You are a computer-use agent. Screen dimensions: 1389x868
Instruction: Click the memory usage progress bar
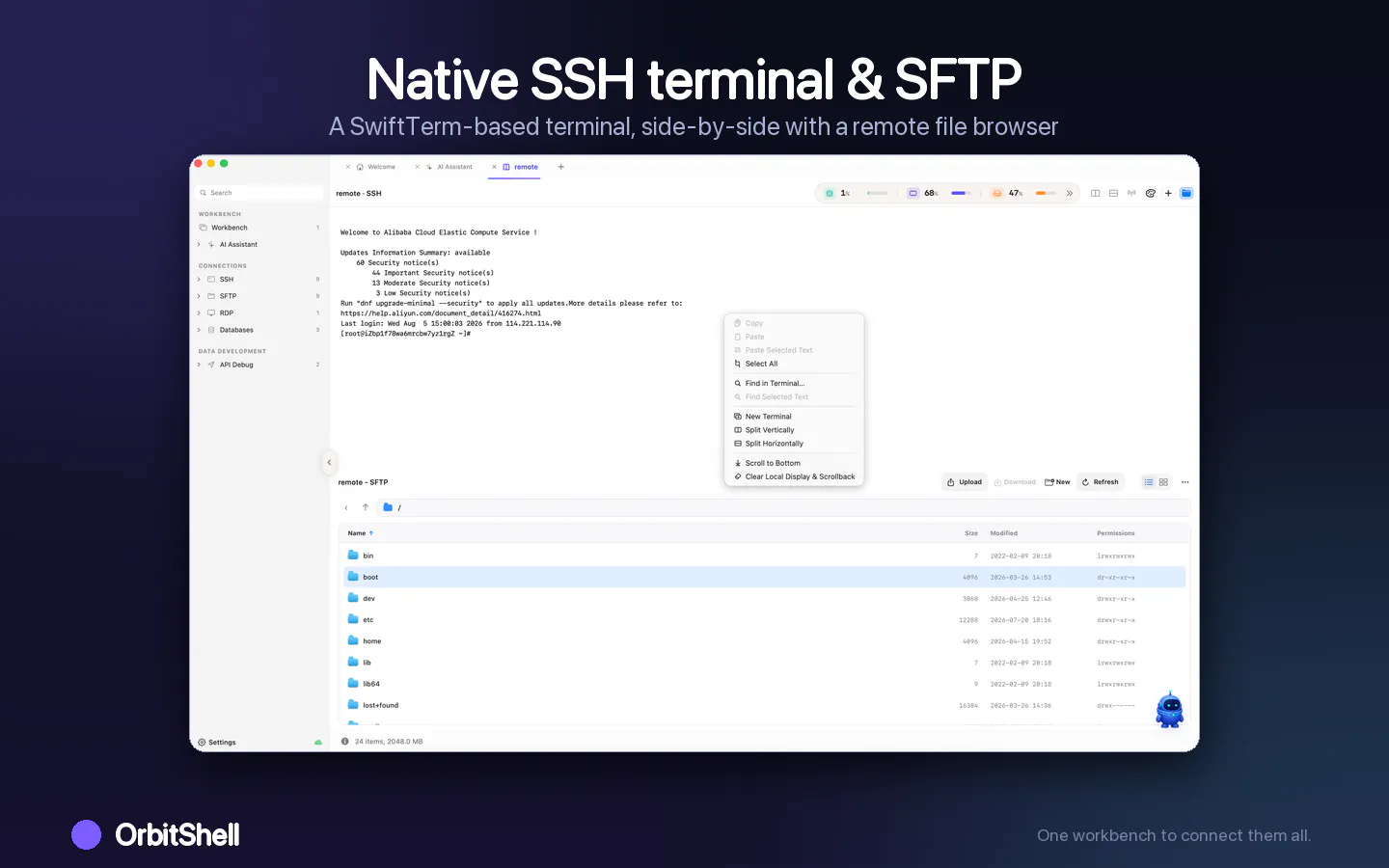click(x=962, y=193)
